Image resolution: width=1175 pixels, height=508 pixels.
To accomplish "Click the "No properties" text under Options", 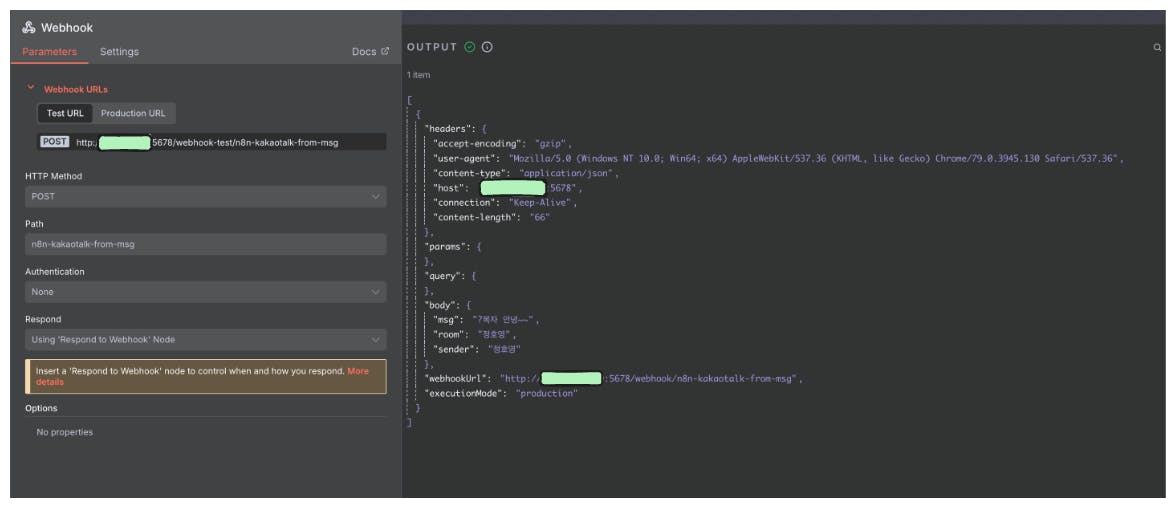I will tap(64, 432).
